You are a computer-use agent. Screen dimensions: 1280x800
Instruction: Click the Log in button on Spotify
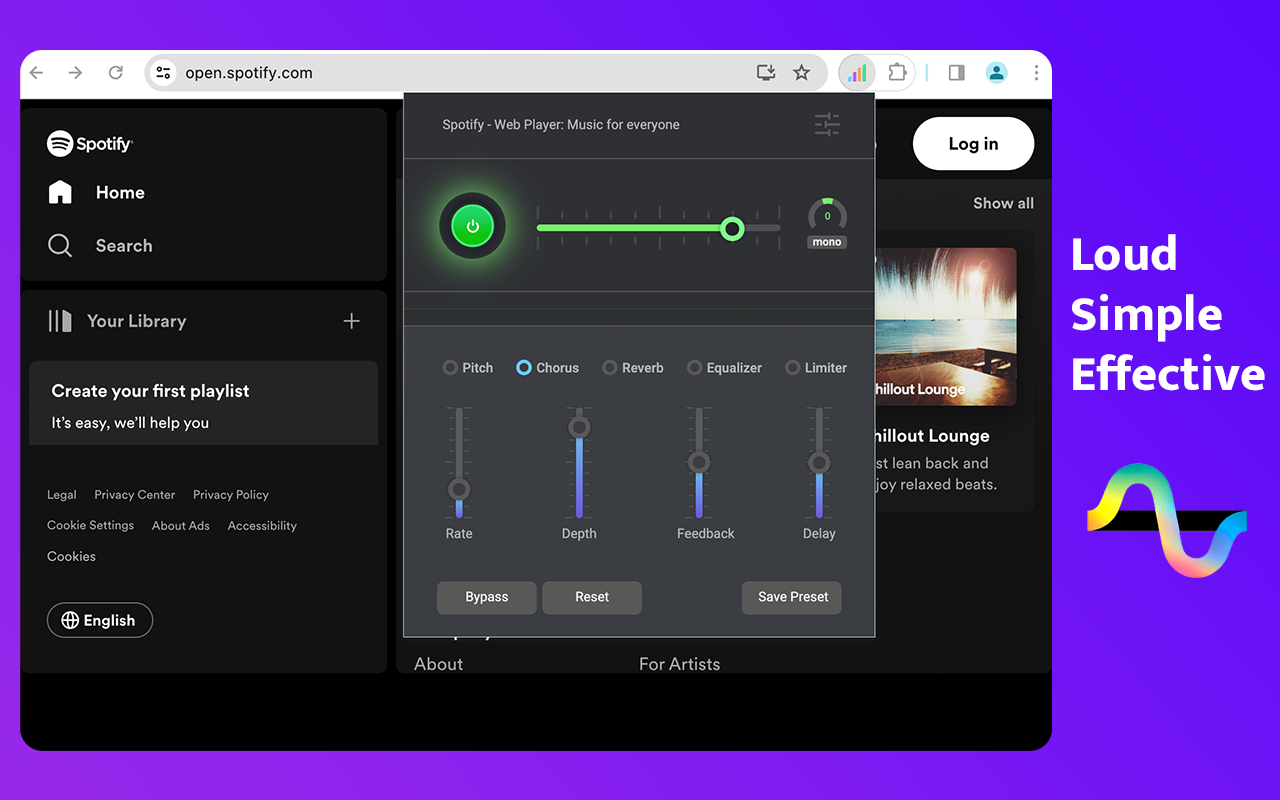(x=973, y=144)
